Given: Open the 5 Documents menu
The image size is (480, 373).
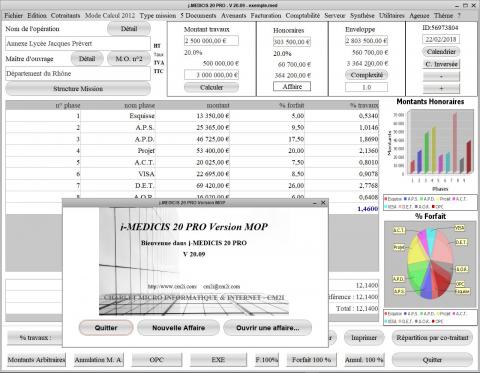Looking at the screenshot, I should [198, 16].
